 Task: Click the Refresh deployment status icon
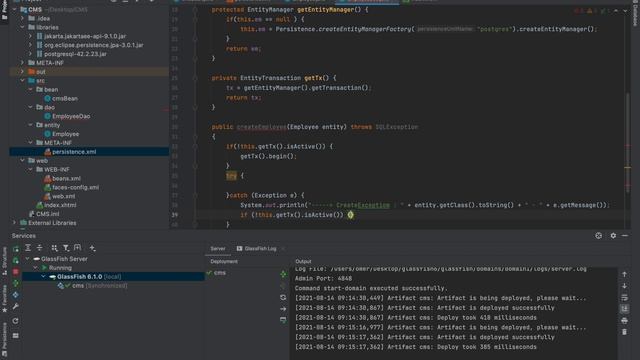283,298
